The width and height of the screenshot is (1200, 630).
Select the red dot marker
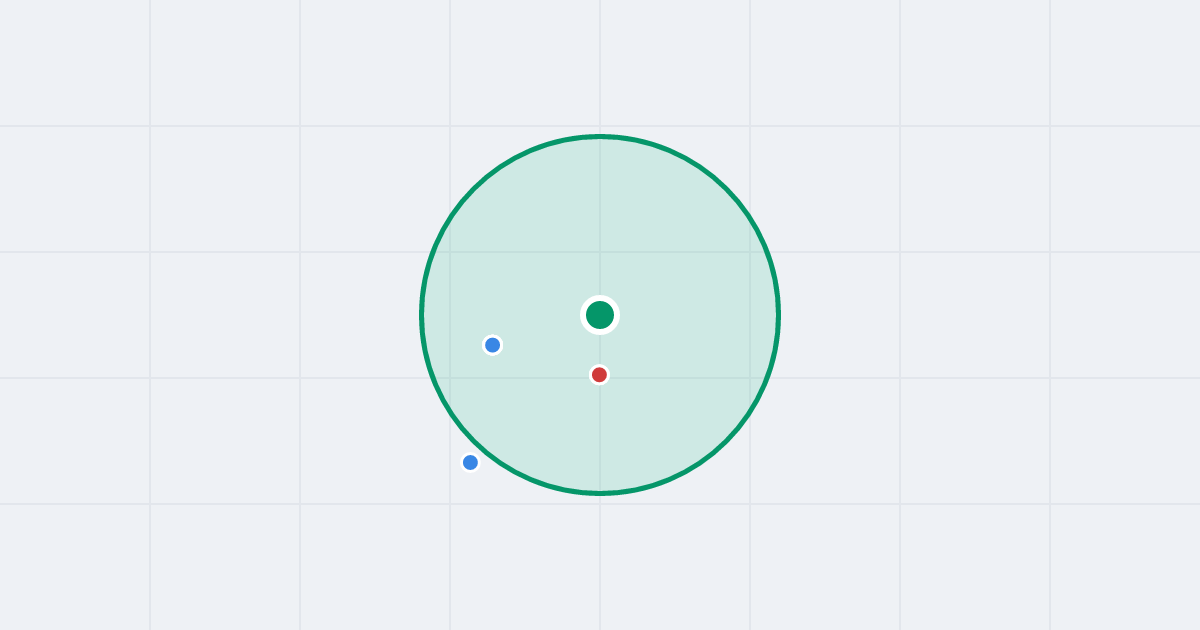tap(599, 375)
